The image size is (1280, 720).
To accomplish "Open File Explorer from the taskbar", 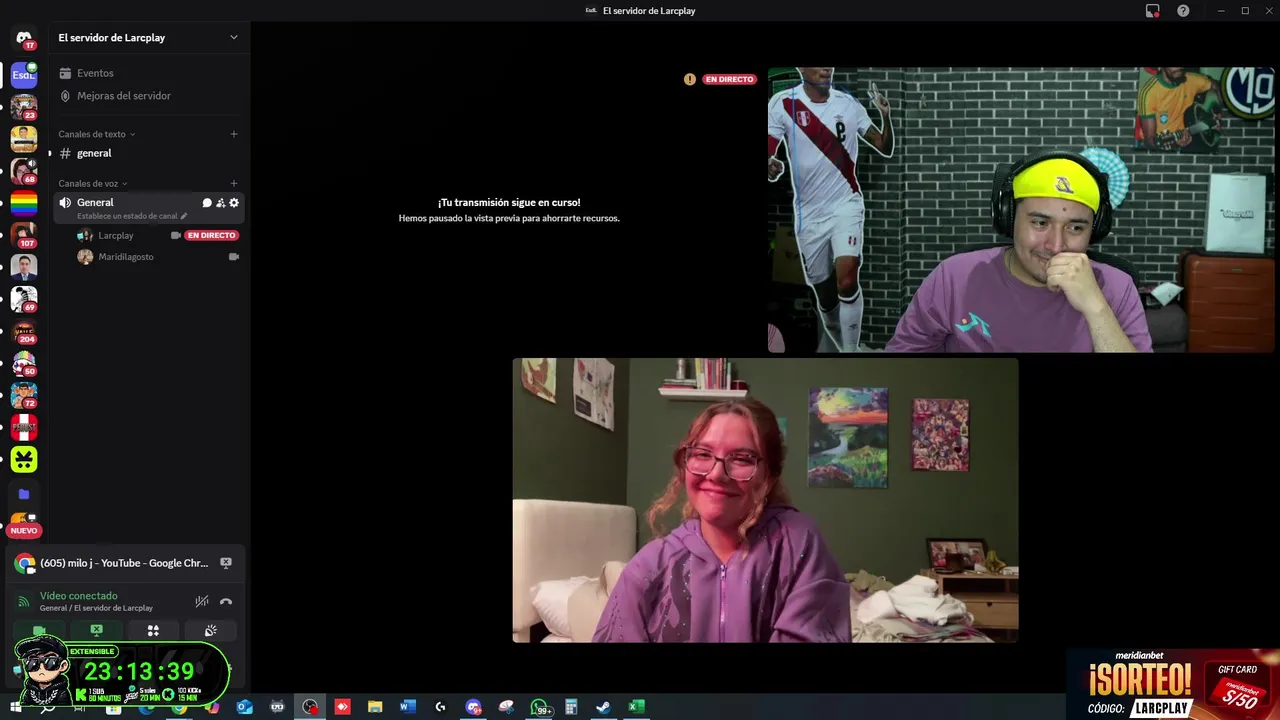I will (x=375, y=707).
